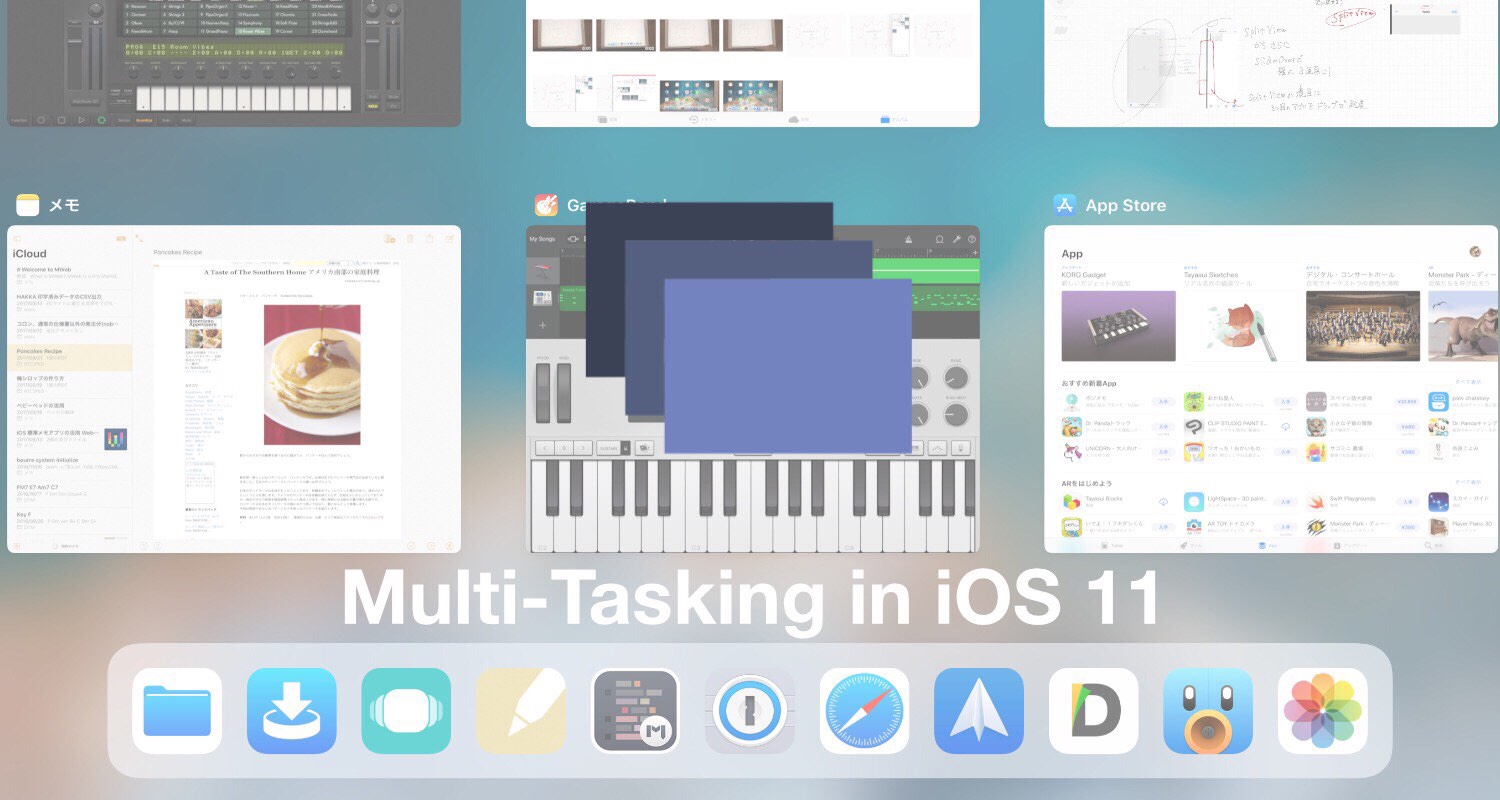1500x800 pixels.
Task: Click the add people icon in Notes toolbar
Action: [x=389, y=239]
